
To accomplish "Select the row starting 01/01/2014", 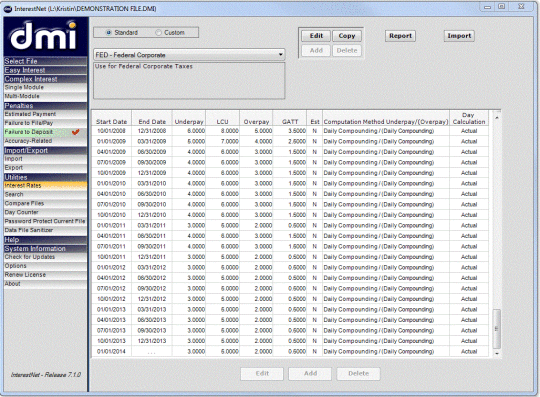I will pyautogui.click(x=290, y=352).
